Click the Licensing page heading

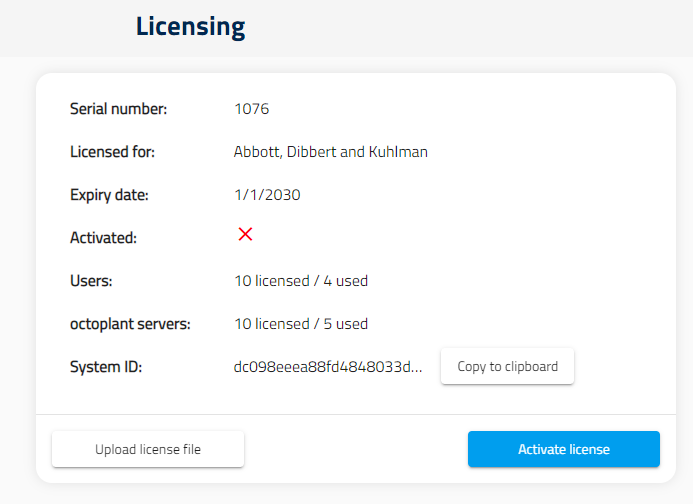pos(190,26)
